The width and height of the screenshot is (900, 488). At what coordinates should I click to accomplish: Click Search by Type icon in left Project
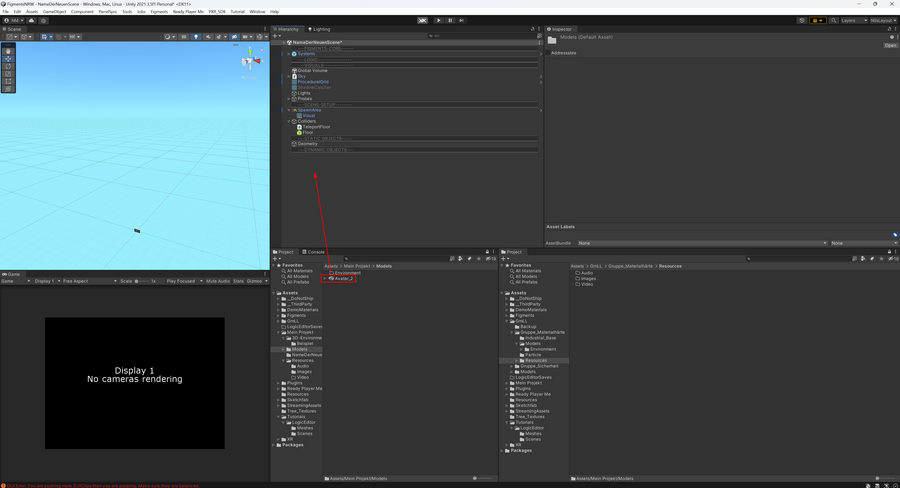click(x=460, y=258)
